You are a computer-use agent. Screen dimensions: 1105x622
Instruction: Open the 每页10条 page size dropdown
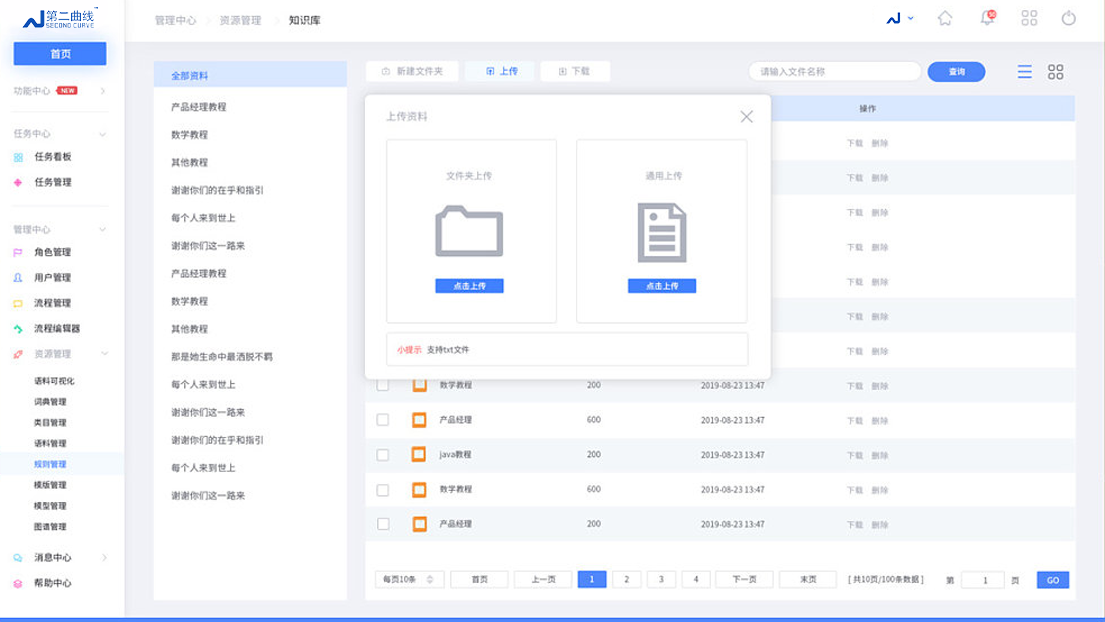pos(409,580)
